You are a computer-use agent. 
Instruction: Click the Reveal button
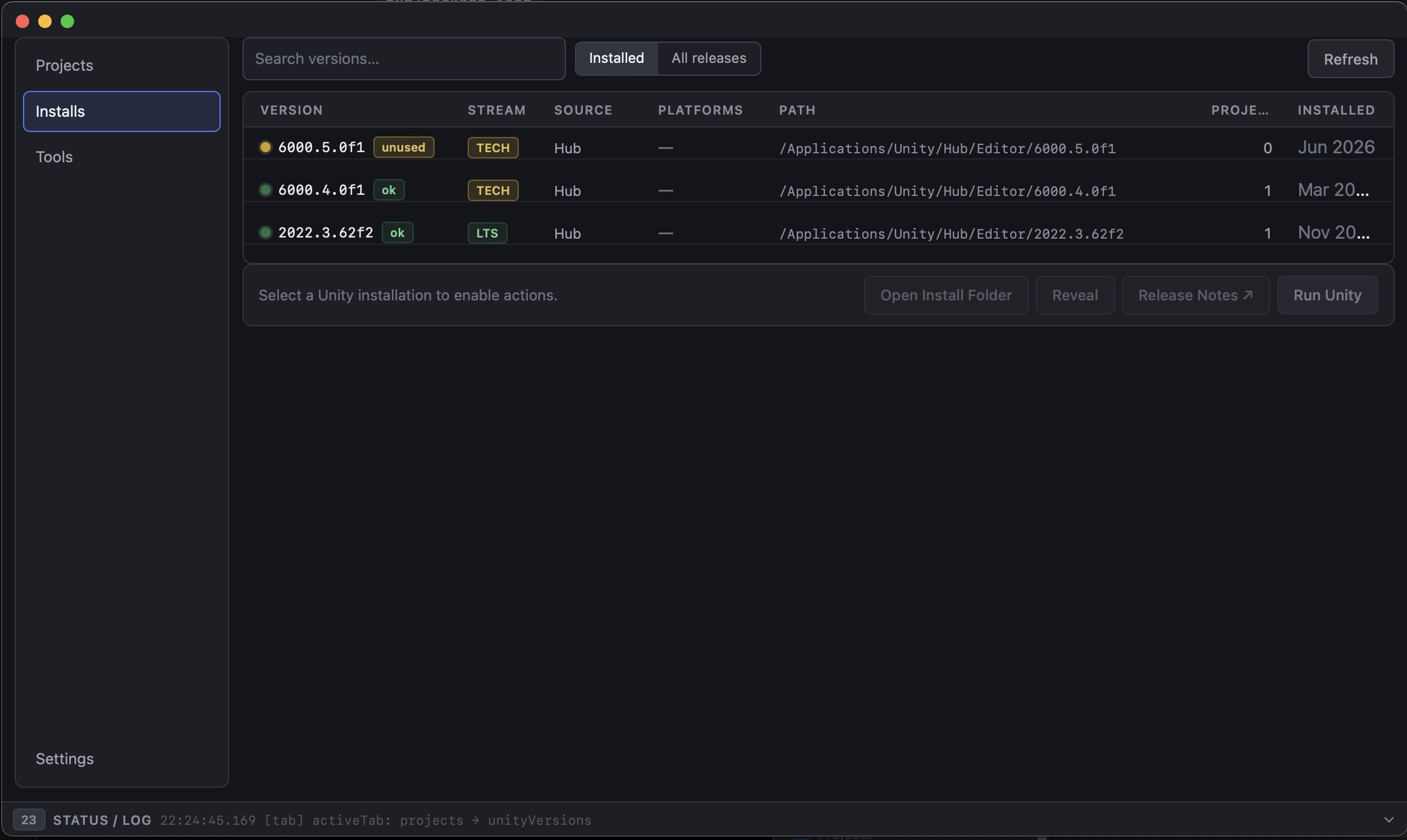click(x=1075, y=295)
